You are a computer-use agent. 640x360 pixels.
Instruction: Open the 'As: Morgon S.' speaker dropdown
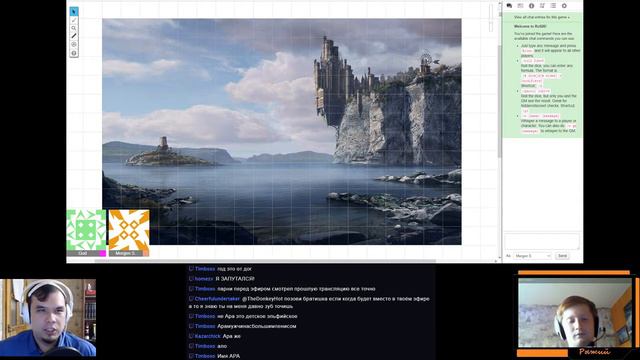click(x=532, y=256)
